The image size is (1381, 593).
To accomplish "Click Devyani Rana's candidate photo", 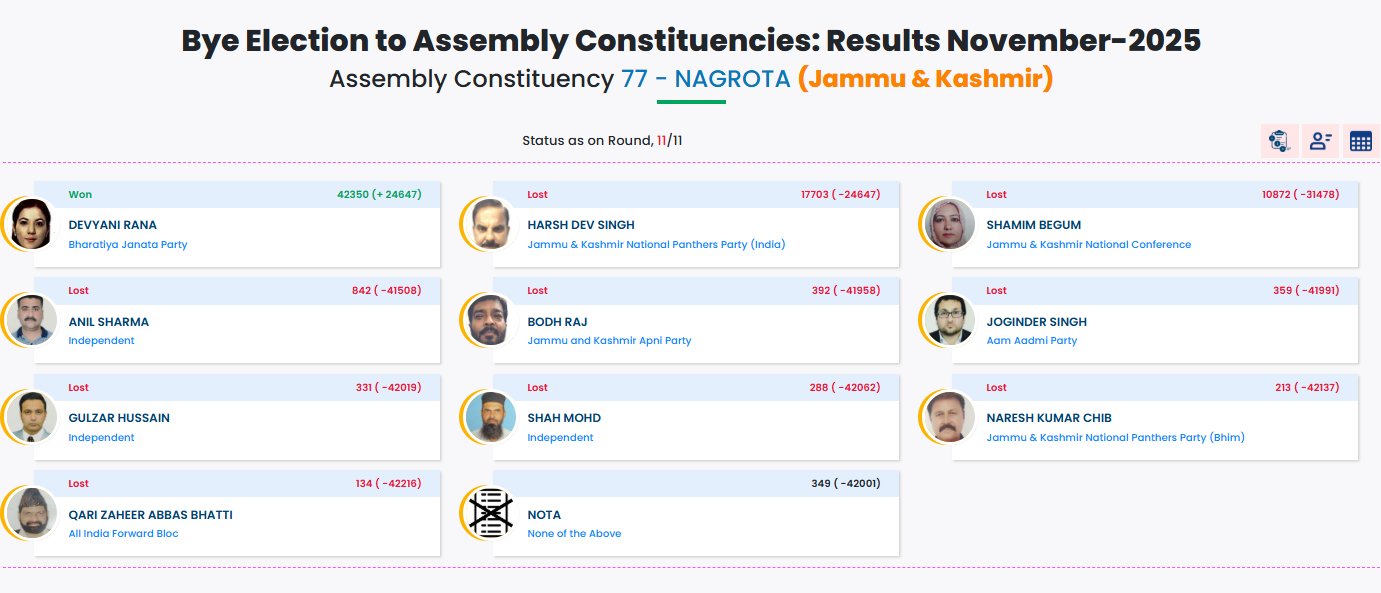I will pos(32,224).
